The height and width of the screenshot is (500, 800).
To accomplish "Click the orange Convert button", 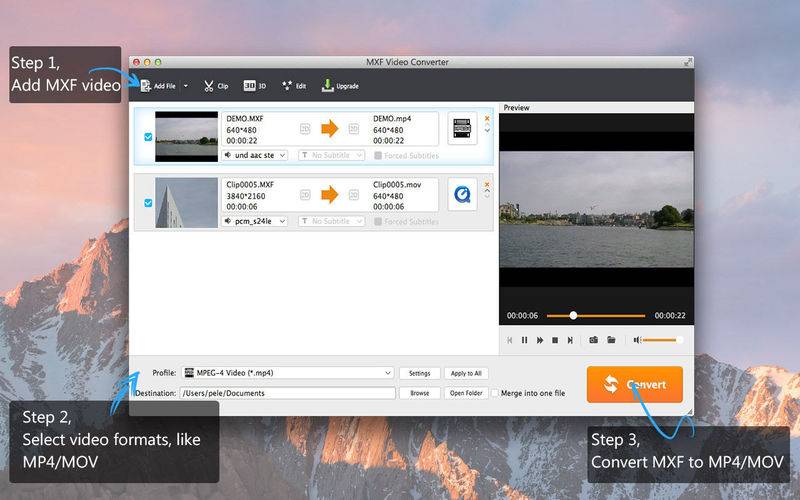I will (x=635, y=384).
